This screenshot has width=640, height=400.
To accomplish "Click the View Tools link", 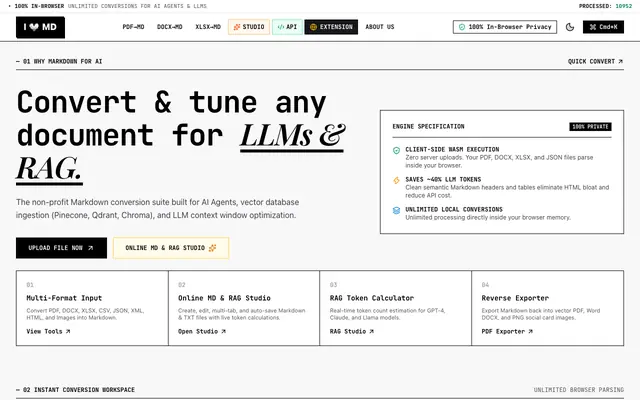I will coord(48,331).
